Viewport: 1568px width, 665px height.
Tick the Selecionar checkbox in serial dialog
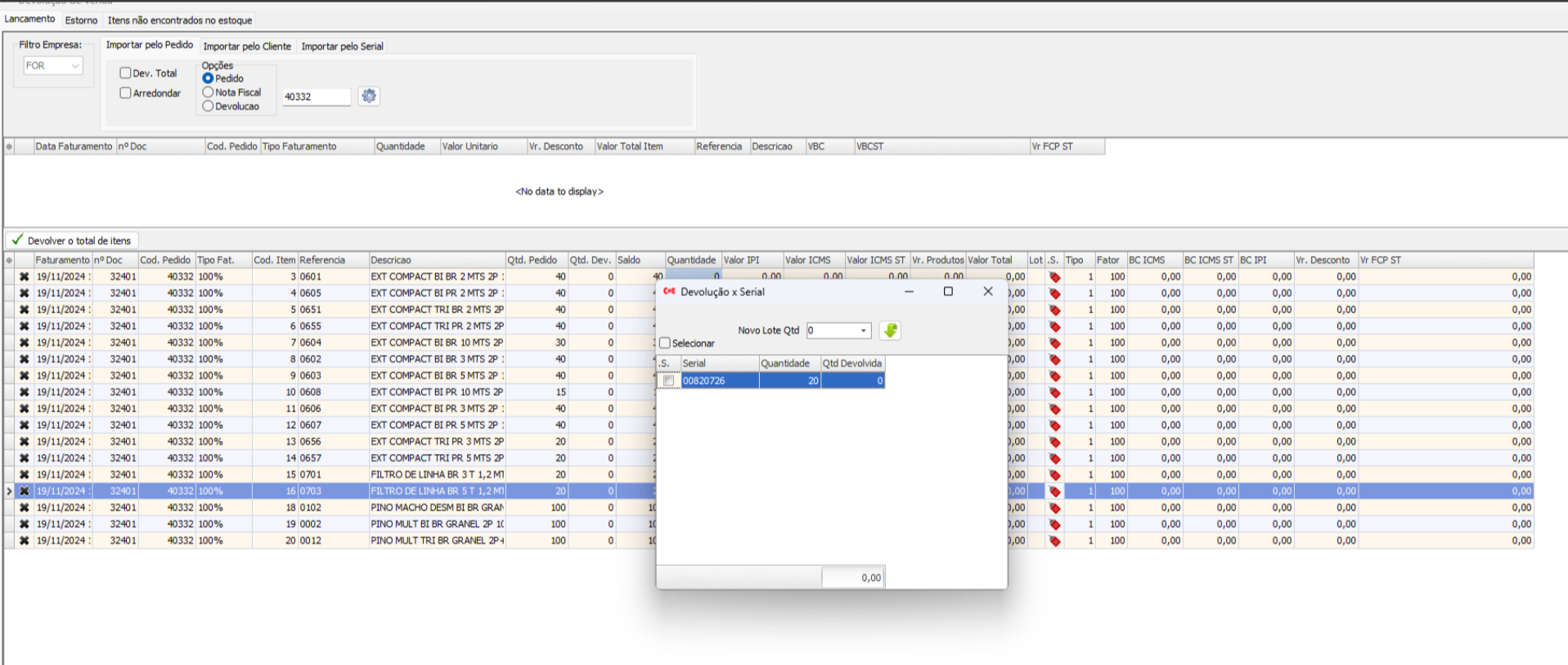[x=665, y=344]
